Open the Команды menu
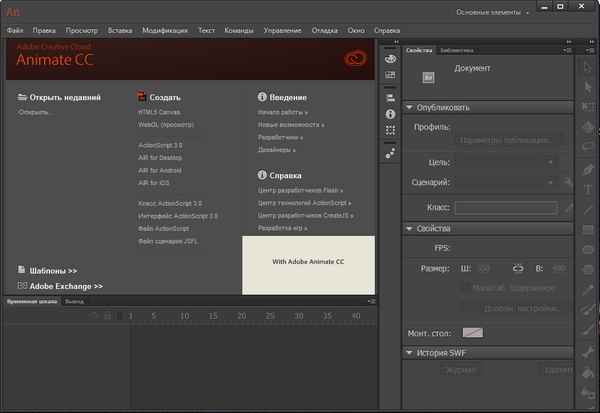Screen dimensions: 600x413 (239, 30)
